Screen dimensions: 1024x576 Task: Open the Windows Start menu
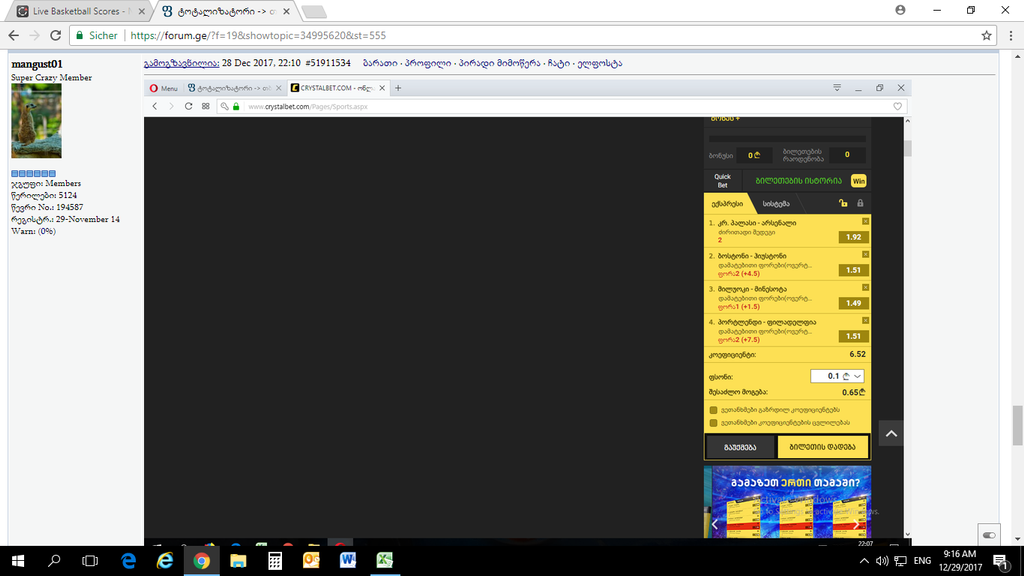pos(18,561)
